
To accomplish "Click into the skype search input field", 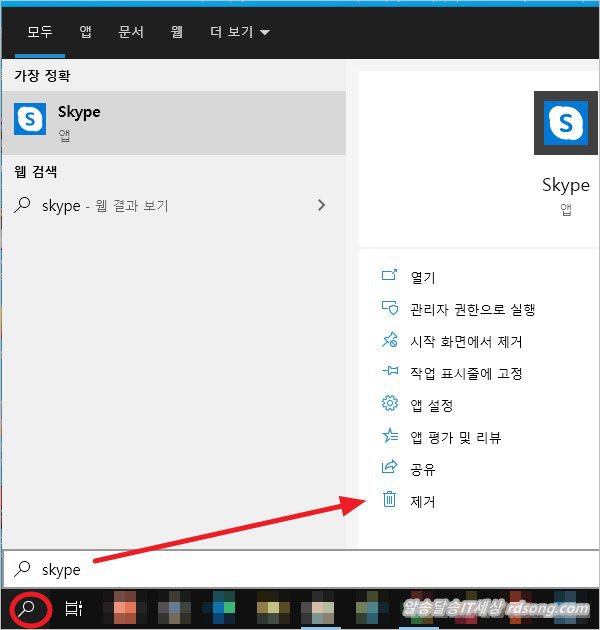I will tap(301, 569).
